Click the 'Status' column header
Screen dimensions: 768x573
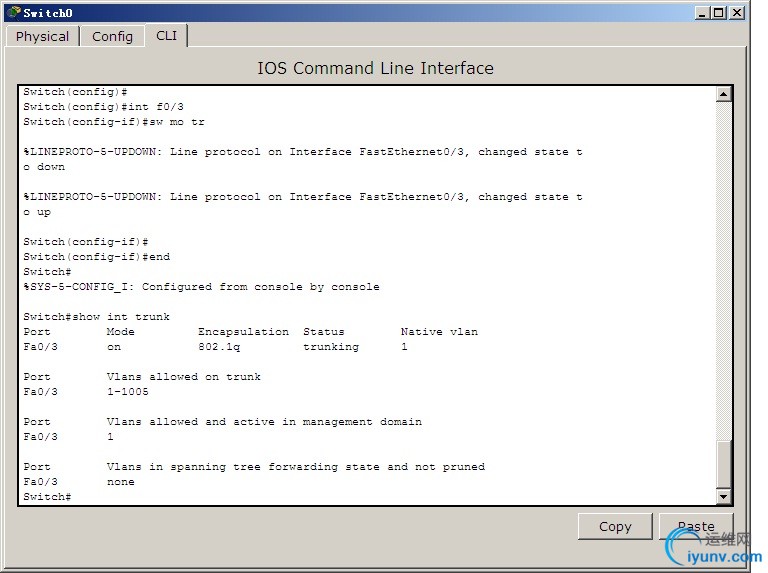324,332
